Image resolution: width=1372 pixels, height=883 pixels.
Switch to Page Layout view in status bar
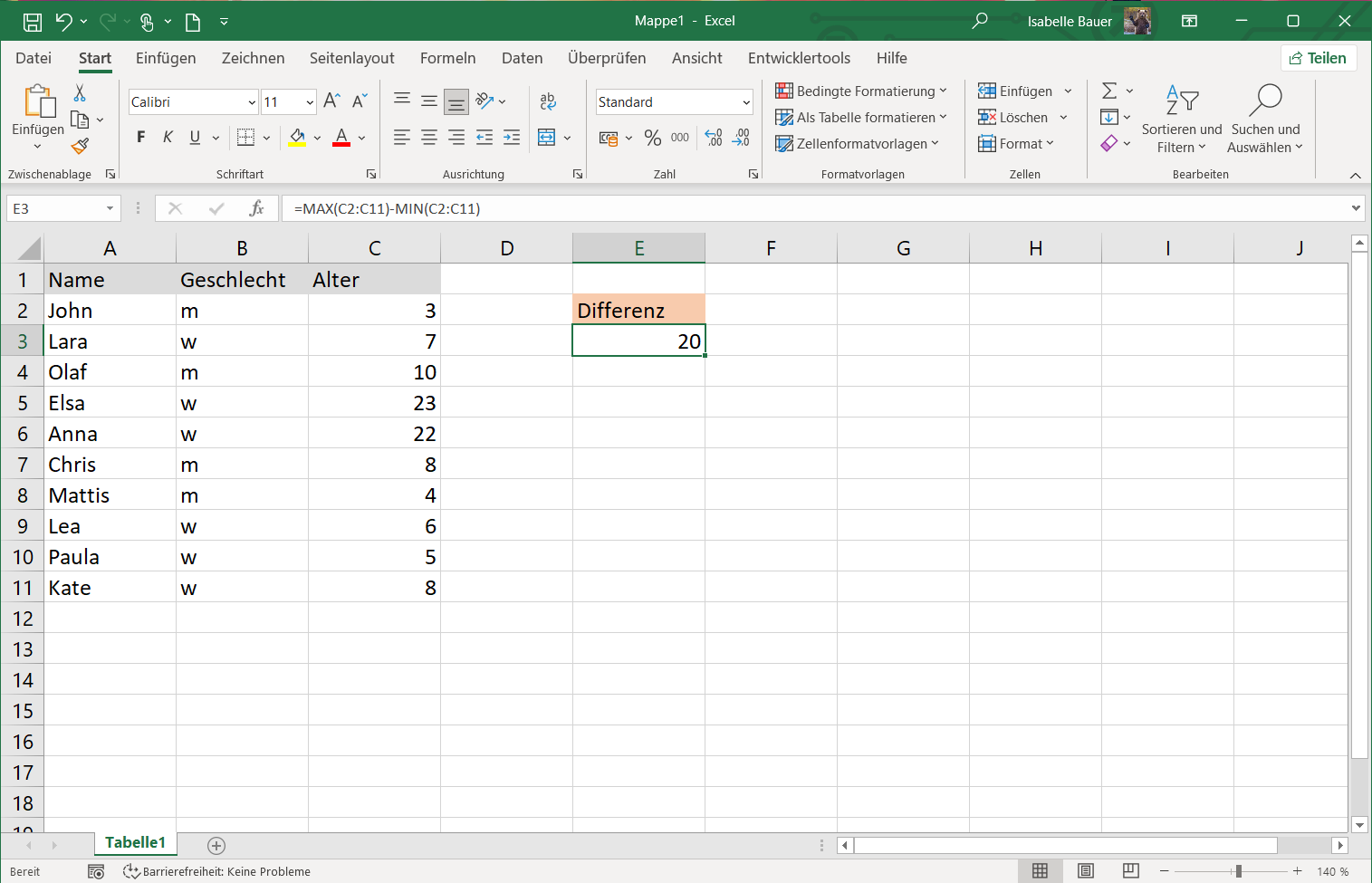click(x=1085, y=871)
